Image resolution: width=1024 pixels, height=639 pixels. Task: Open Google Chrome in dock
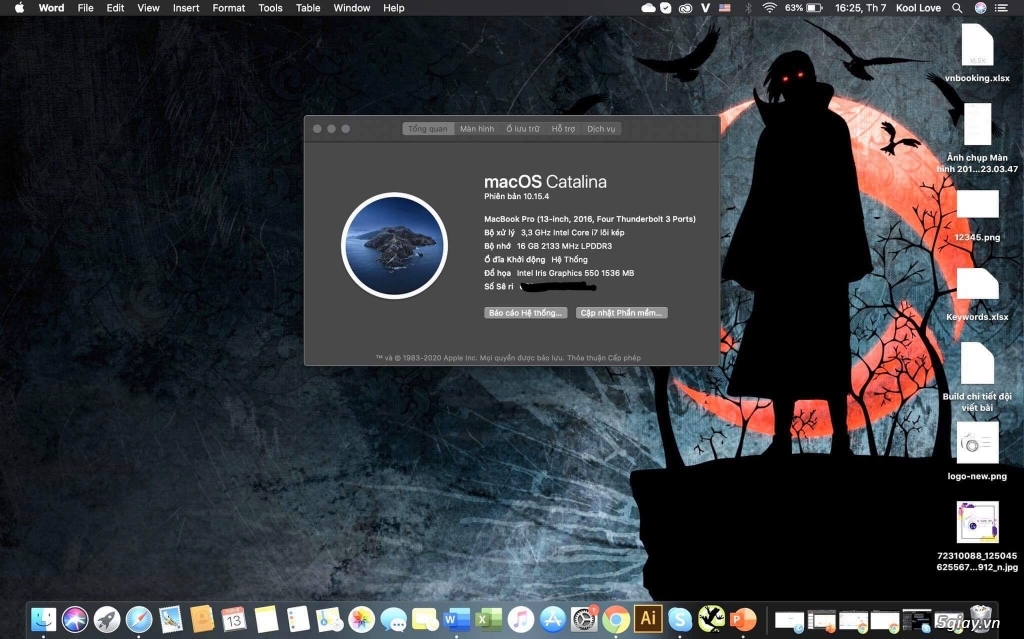[x=616, y=619]
